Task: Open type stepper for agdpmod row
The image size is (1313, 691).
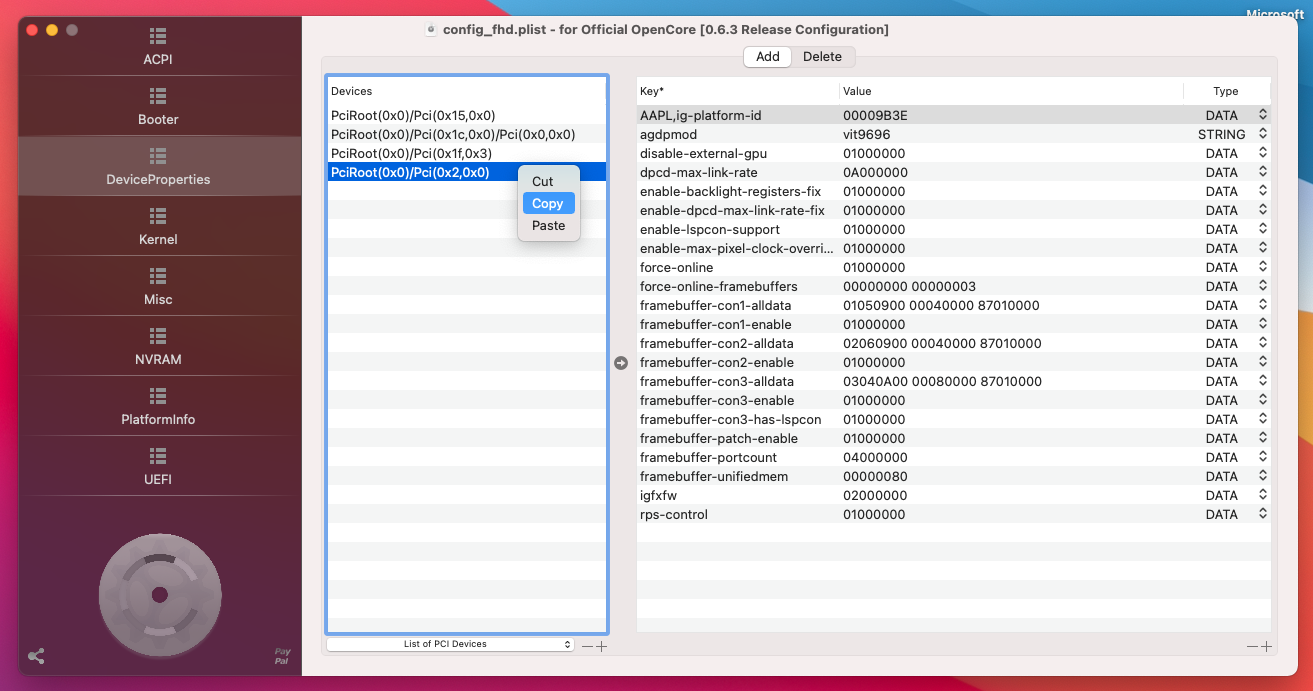Action: click(1262, 135)
